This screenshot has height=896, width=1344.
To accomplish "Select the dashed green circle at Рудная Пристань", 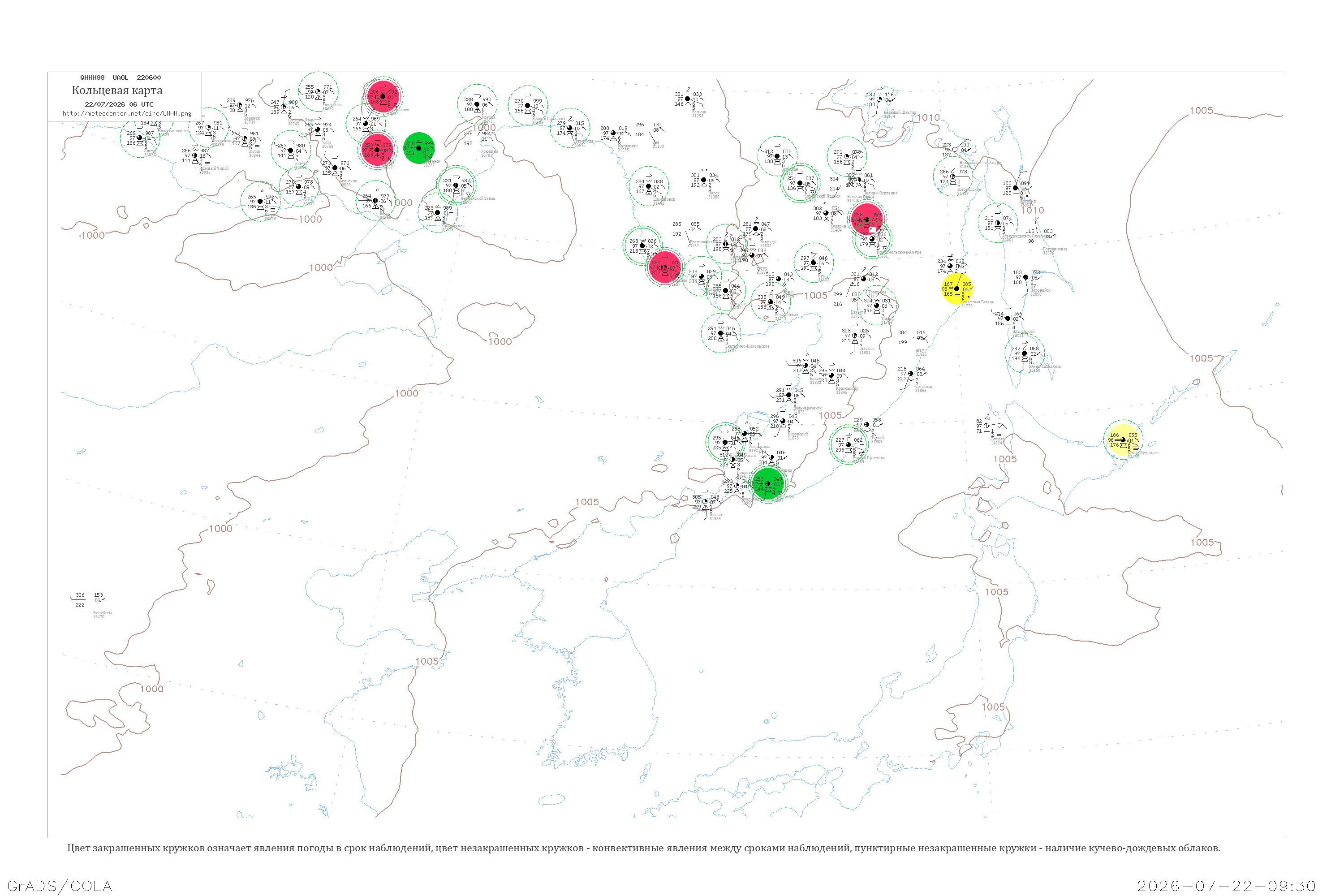I will (x=849, y=444).
